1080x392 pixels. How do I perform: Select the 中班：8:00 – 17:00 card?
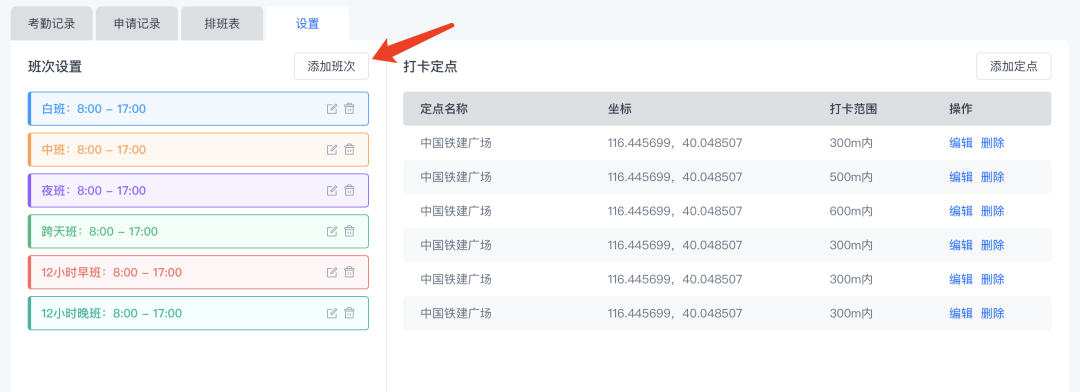(x=198, y=149)
